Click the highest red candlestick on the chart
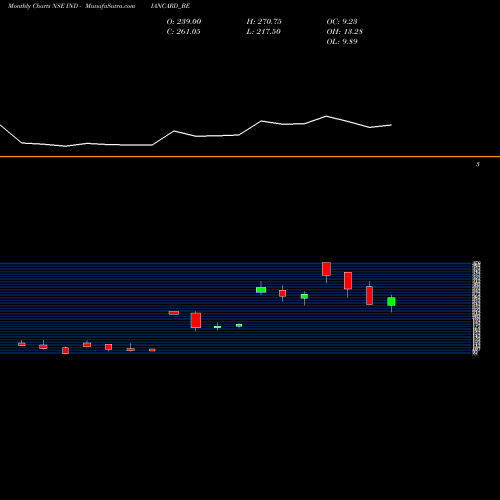This screenshot has height=500, width=500. pyautogui.click(x=326, y=269)
